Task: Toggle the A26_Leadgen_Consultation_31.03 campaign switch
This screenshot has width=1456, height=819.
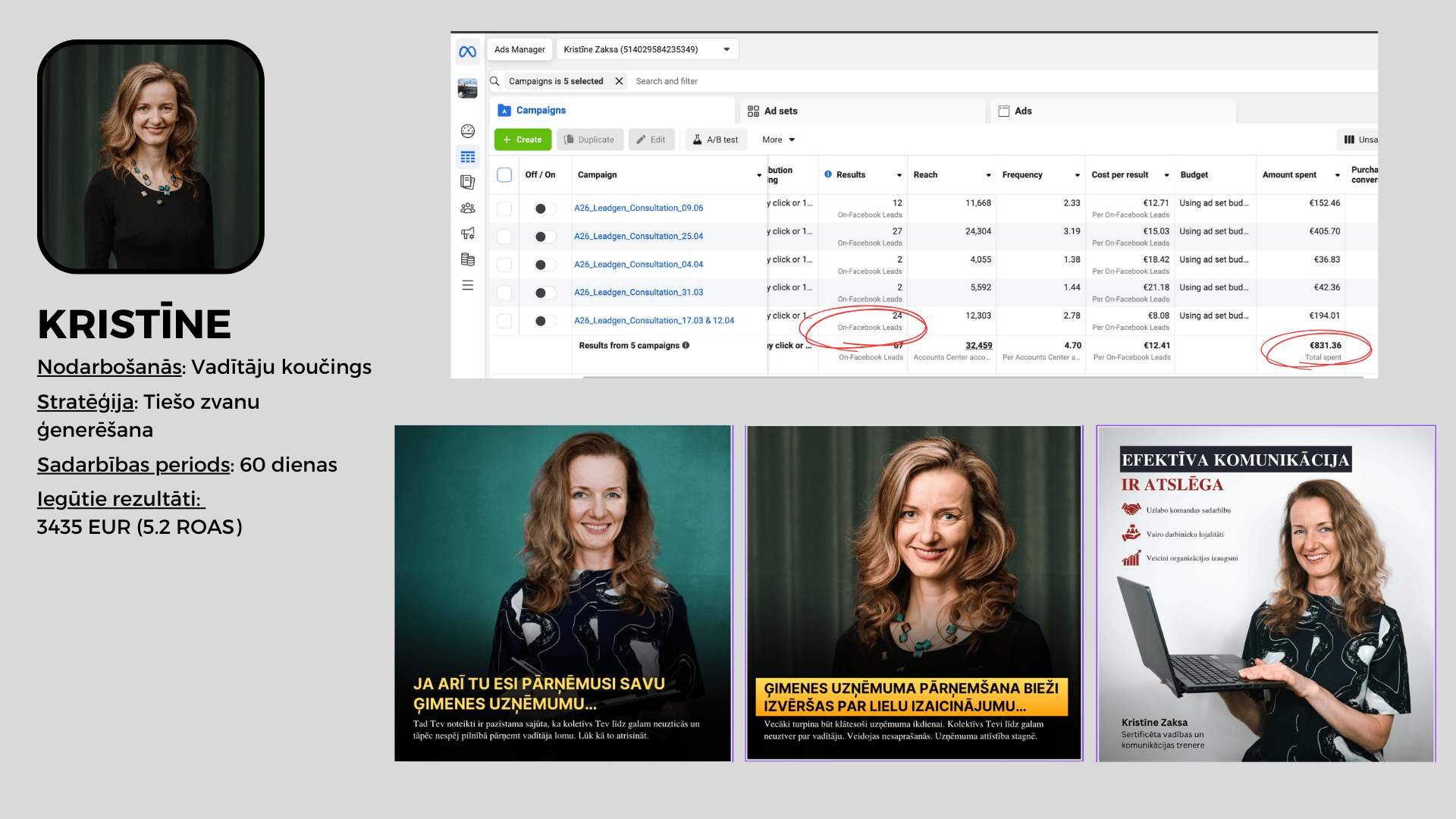Action: click(544, 293)
